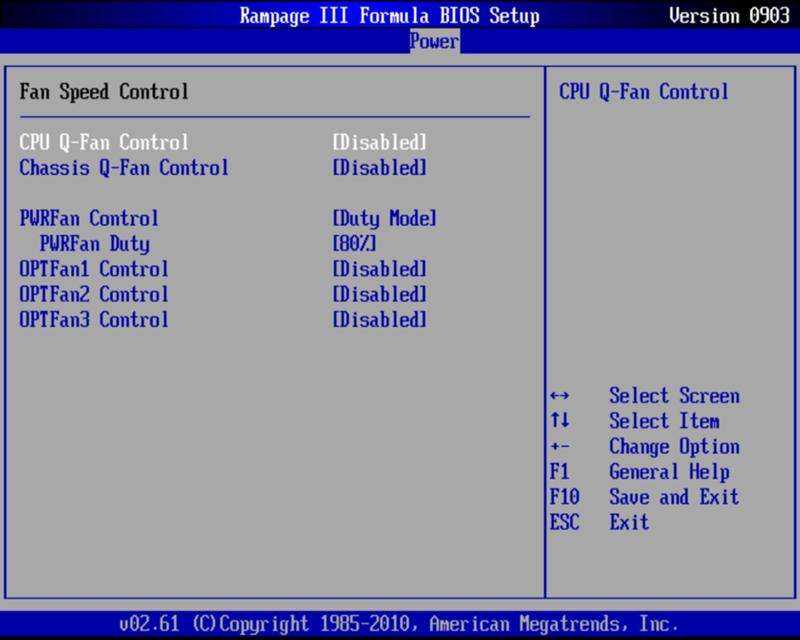Image resolution: width=800 pixels, height=640 pixels.
Task: Click the Select Item help entry
Action: (x=664, y=421)
